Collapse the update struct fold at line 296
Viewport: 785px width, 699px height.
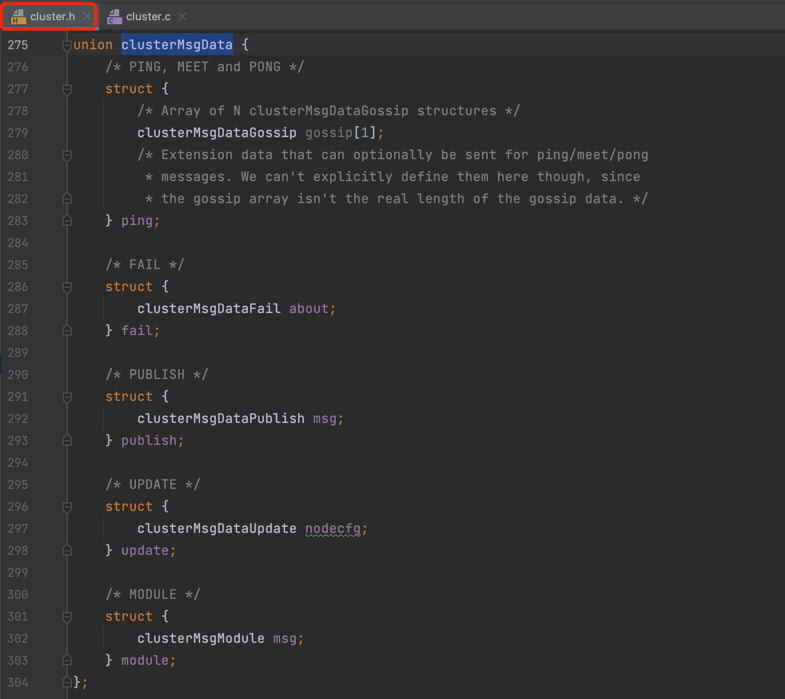tap(67, 507)
